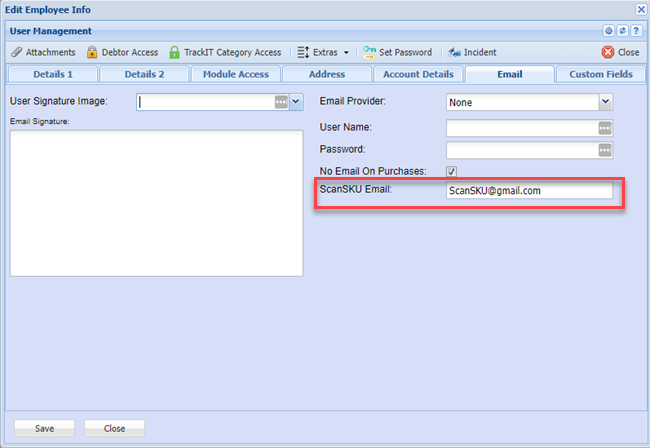
Task: Open Attachments with the paperclip icon
Action: tap(16, 52)
